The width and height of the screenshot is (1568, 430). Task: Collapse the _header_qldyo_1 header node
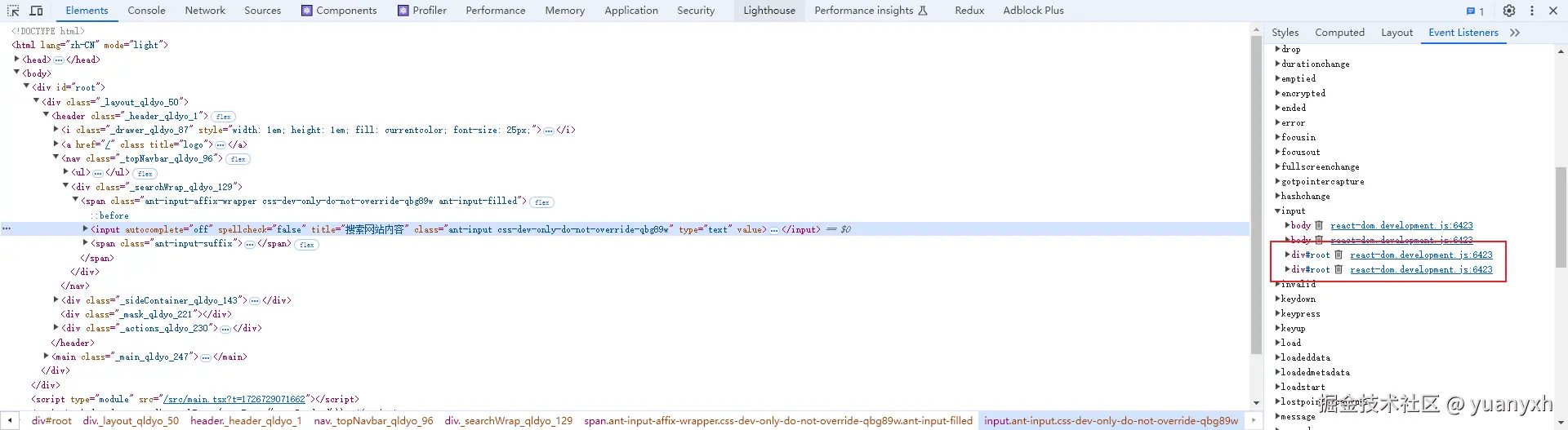tap(47, 115)
